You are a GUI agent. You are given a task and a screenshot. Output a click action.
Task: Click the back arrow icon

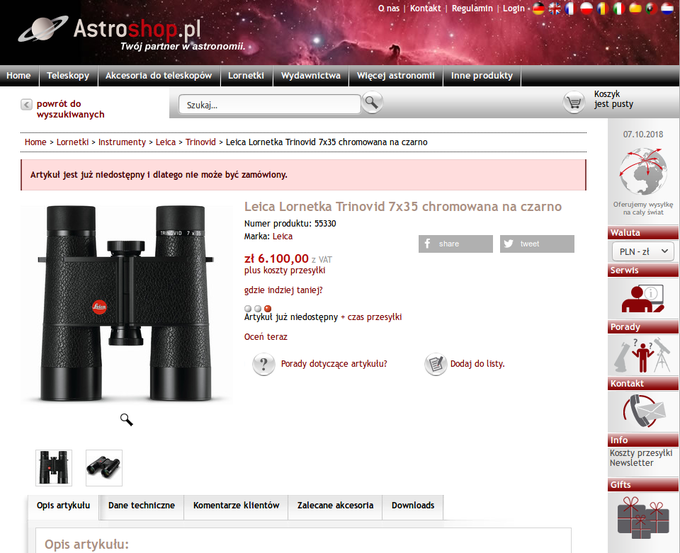pyautogui.click(x=26, y=105)
